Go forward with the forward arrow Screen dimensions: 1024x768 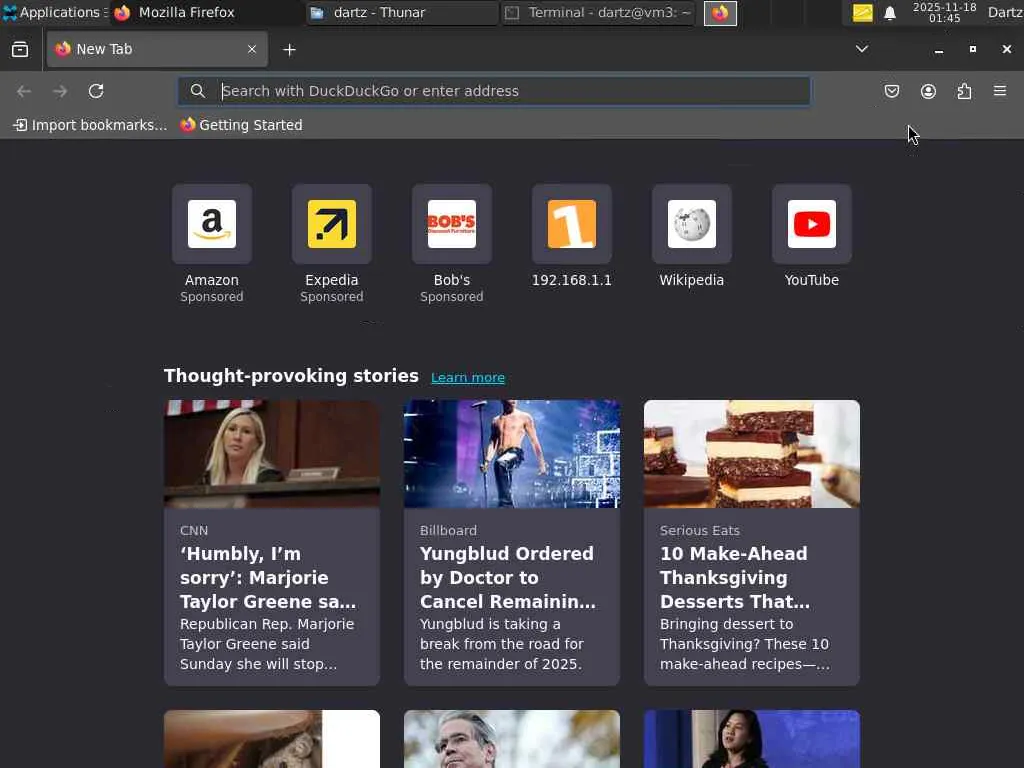60,91
